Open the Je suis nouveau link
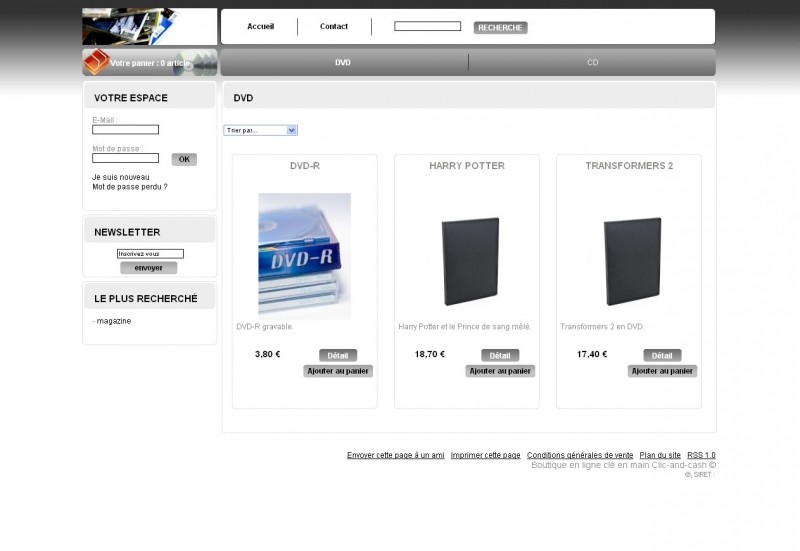Image resolution: width=800 pixels, height=551 pixels. click(x=121, y=177)
